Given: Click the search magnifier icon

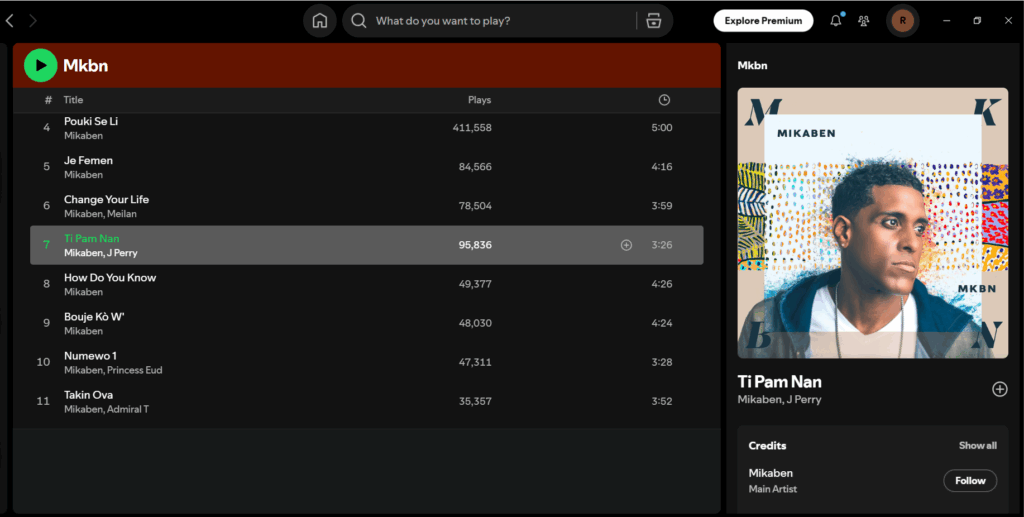Looking at the screenshot, I should (359, 21).
